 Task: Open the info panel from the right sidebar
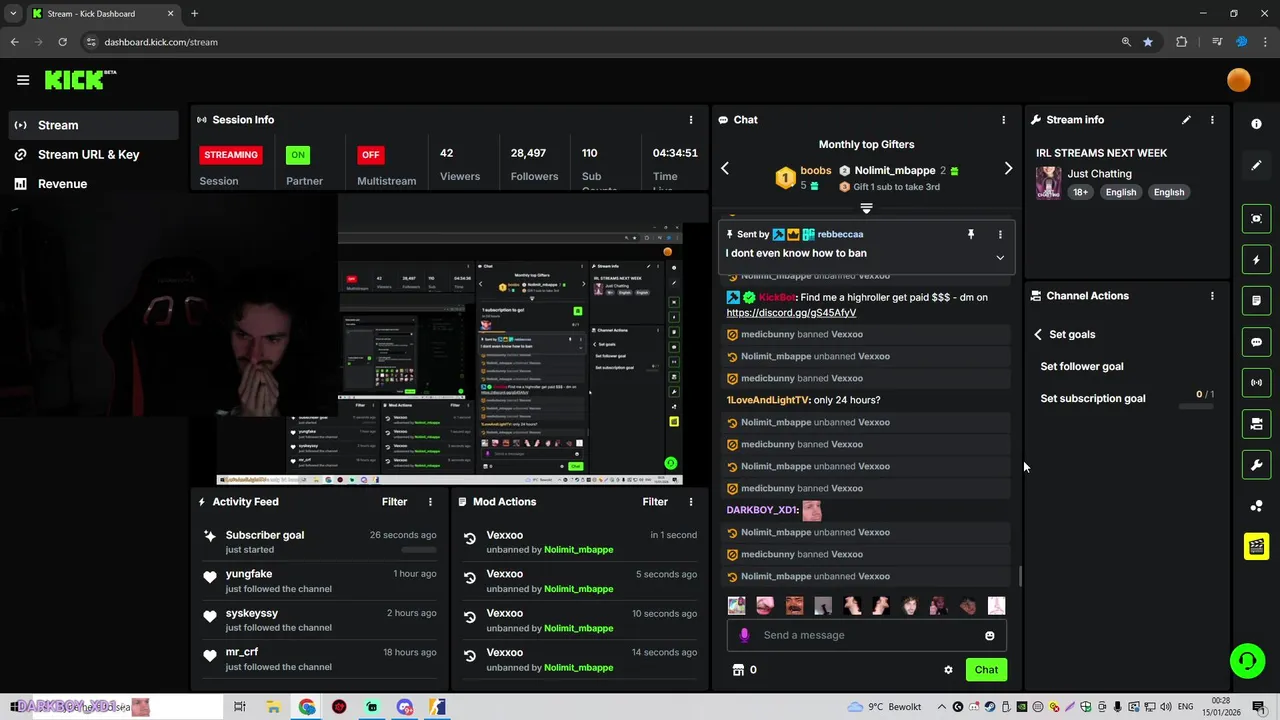pos(1256,124)
